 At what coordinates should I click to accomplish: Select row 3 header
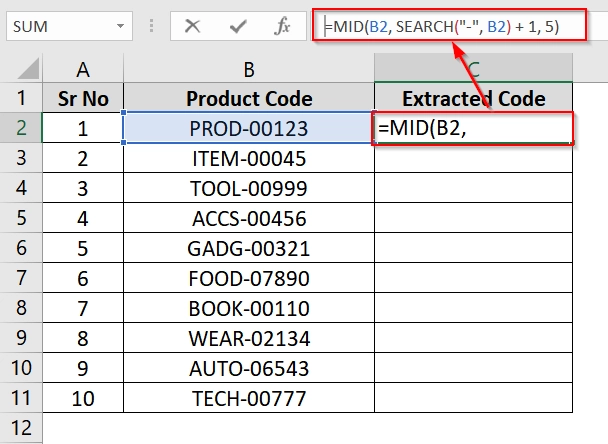pos(21,158)
